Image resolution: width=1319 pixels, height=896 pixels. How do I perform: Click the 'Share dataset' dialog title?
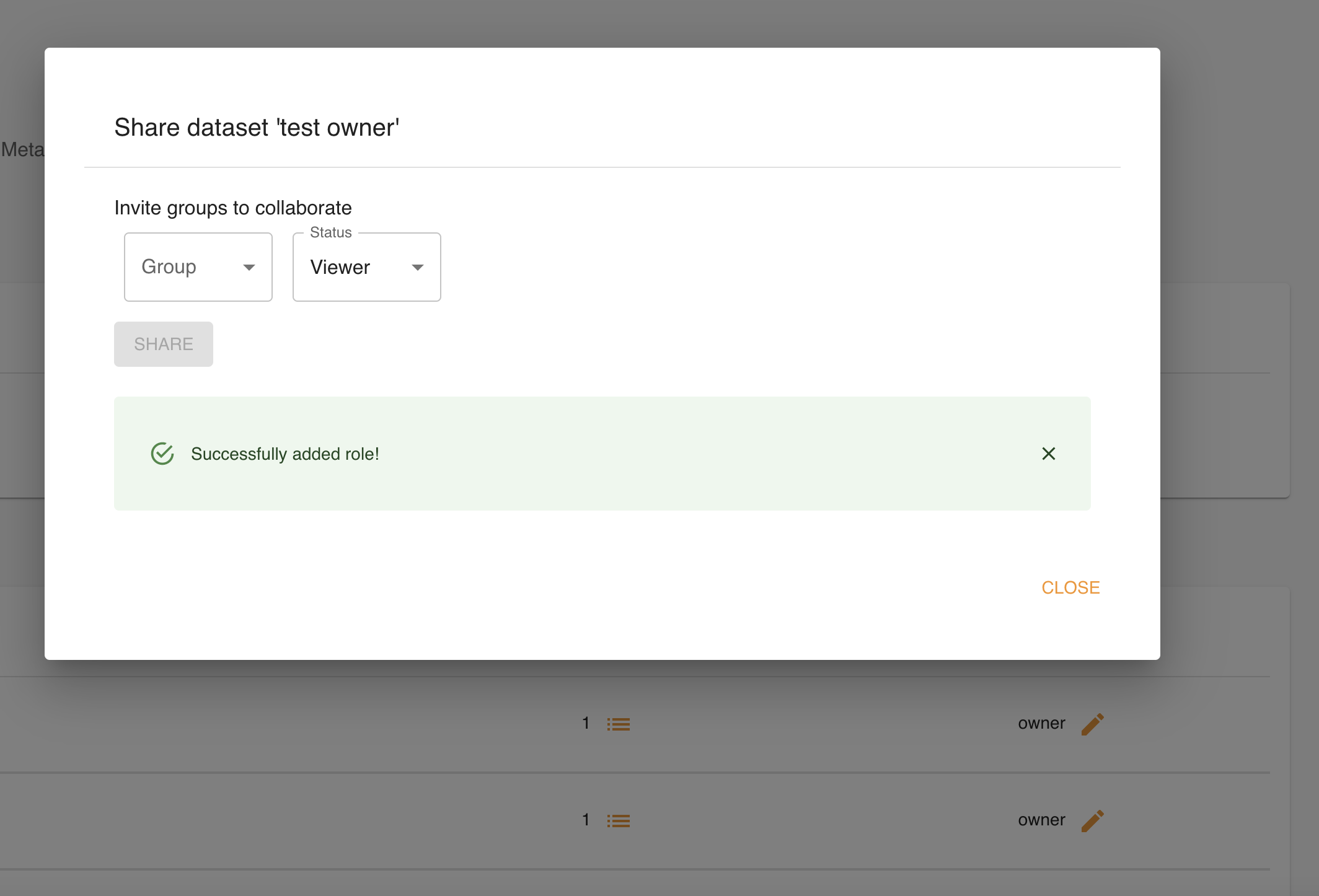point(257,128)
